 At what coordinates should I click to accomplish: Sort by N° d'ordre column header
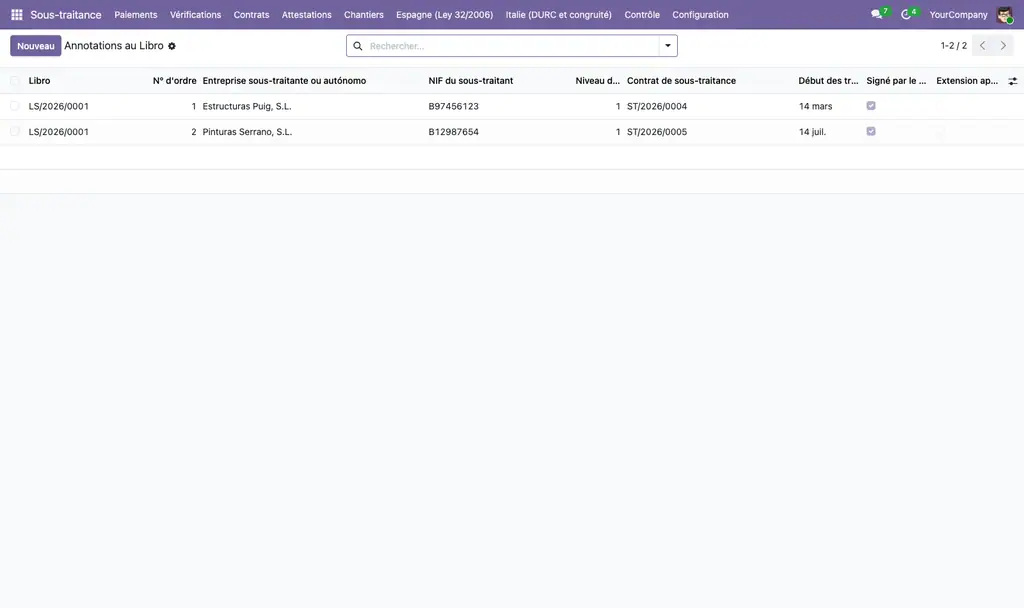pyautogui.click(x=174, y=81)
